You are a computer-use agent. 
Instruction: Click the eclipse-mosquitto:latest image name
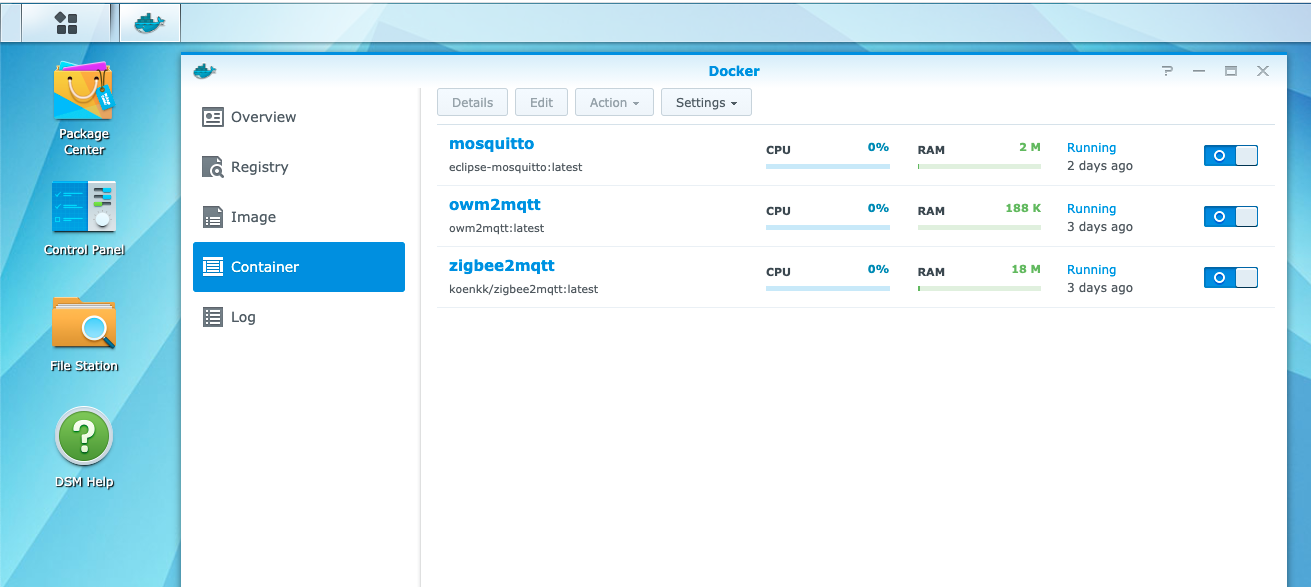515,167
